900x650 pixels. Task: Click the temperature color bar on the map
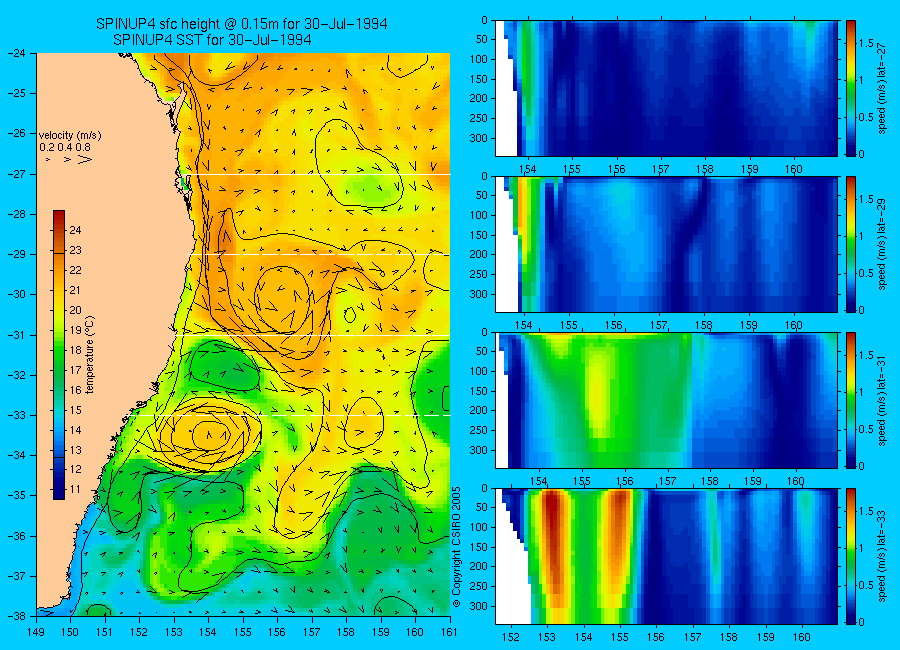coord(59,355)
